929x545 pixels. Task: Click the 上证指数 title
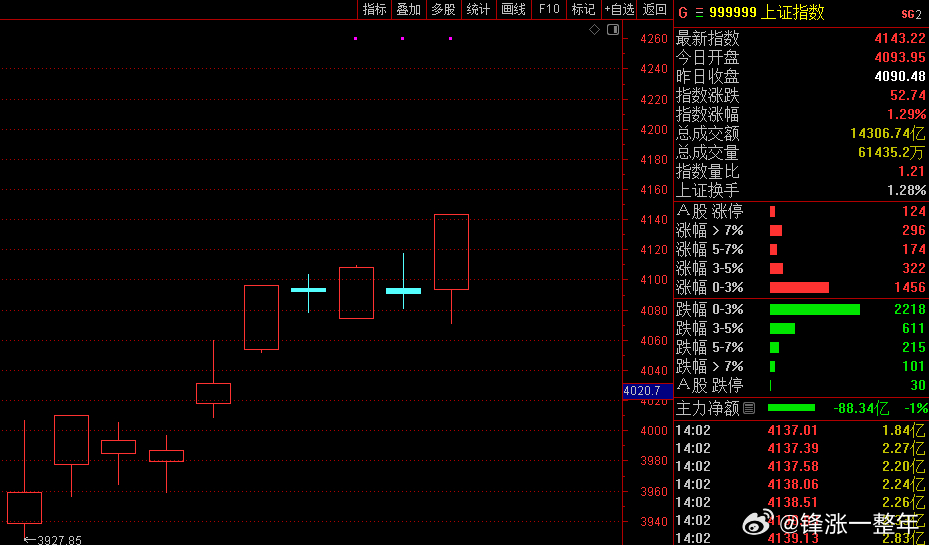point(792,12)
